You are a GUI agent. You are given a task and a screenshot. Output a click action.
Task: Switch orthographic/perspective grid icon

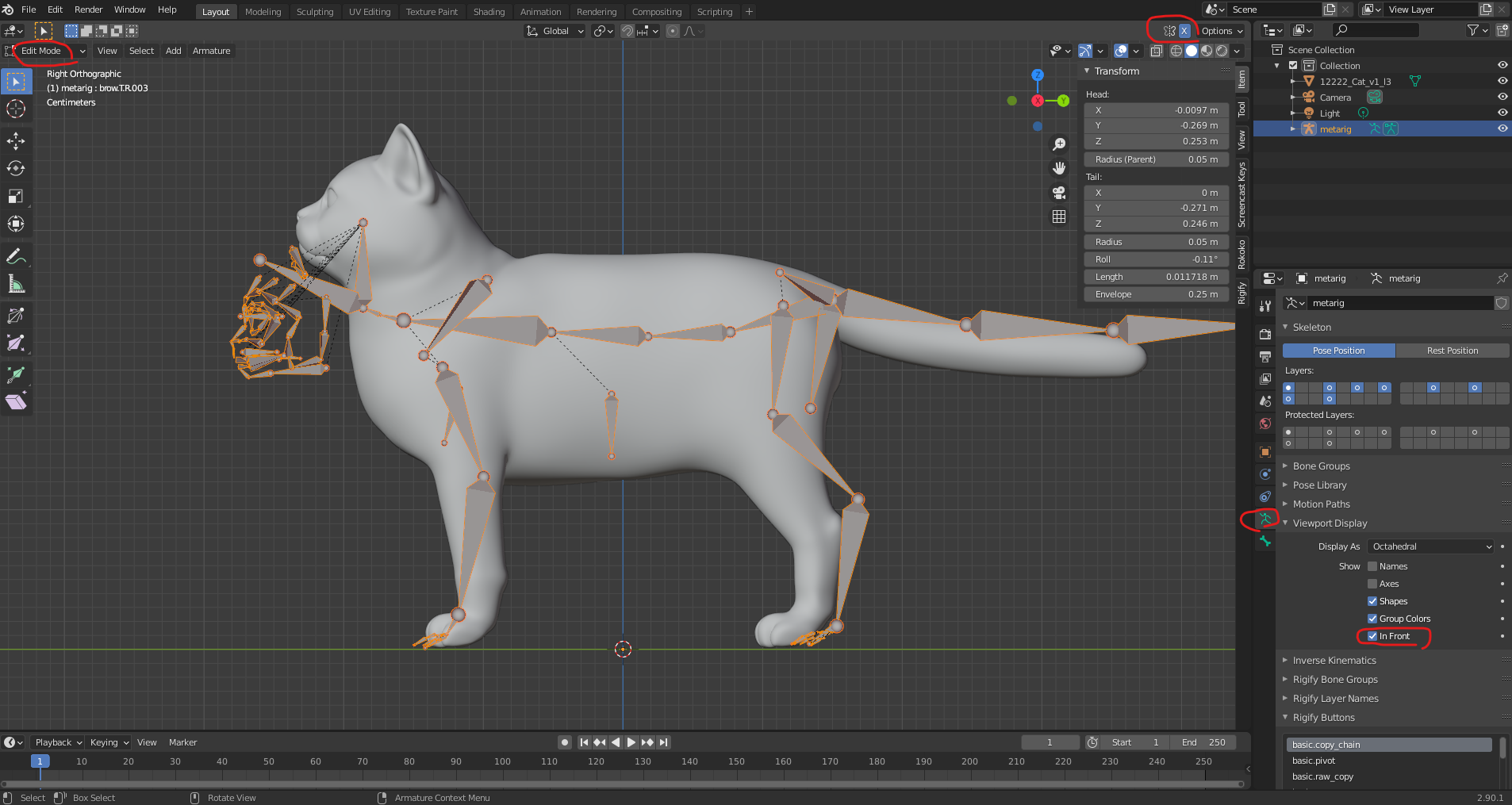pos(1059,217)
